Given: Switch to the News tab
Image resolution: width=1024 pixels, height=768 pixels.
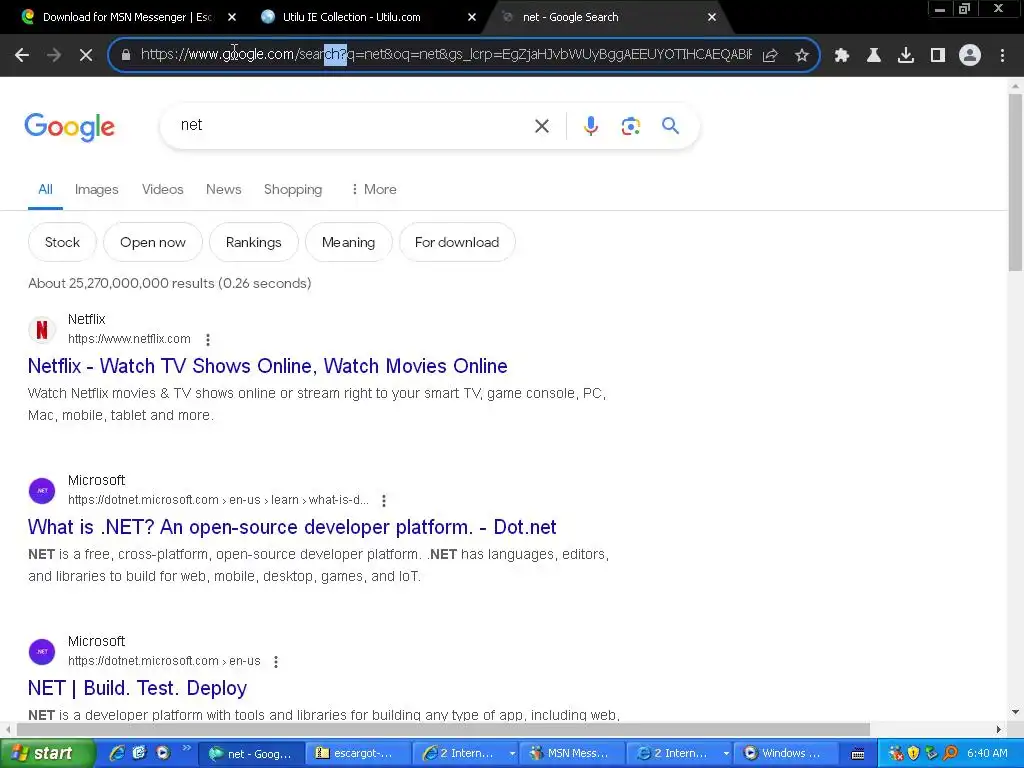Looking at the screenshot, I should [223, 189].
